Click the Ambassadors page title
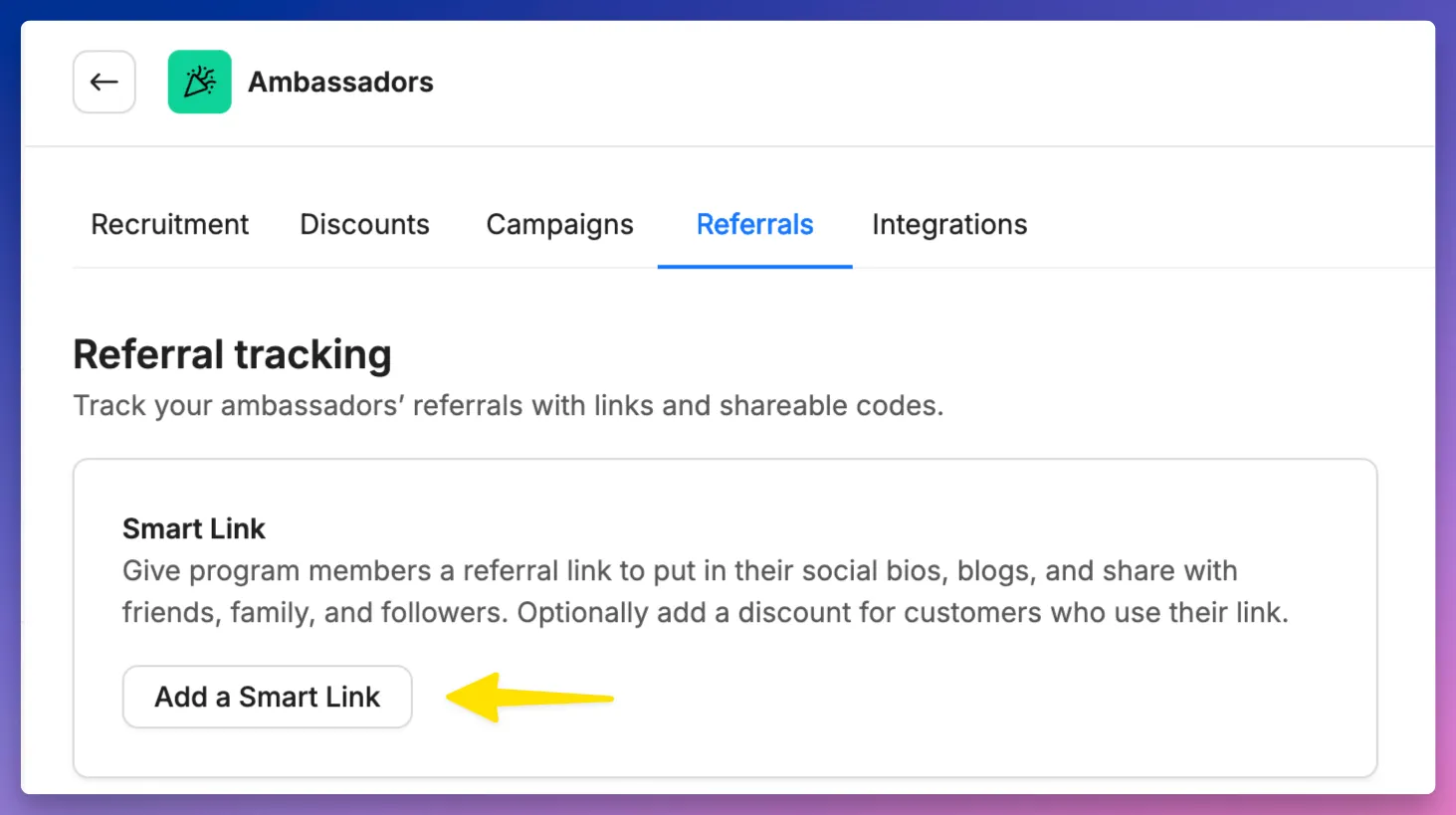 pyautogui.click(x=340, y=82)
